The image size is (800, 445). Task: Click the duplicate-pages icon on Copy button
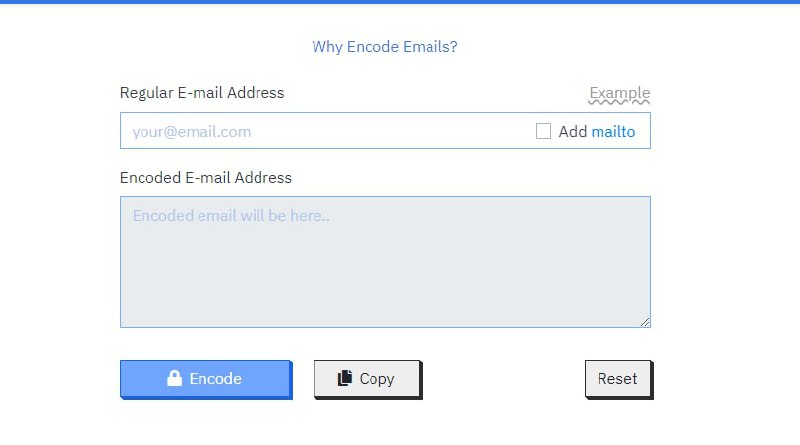(345, 378)
